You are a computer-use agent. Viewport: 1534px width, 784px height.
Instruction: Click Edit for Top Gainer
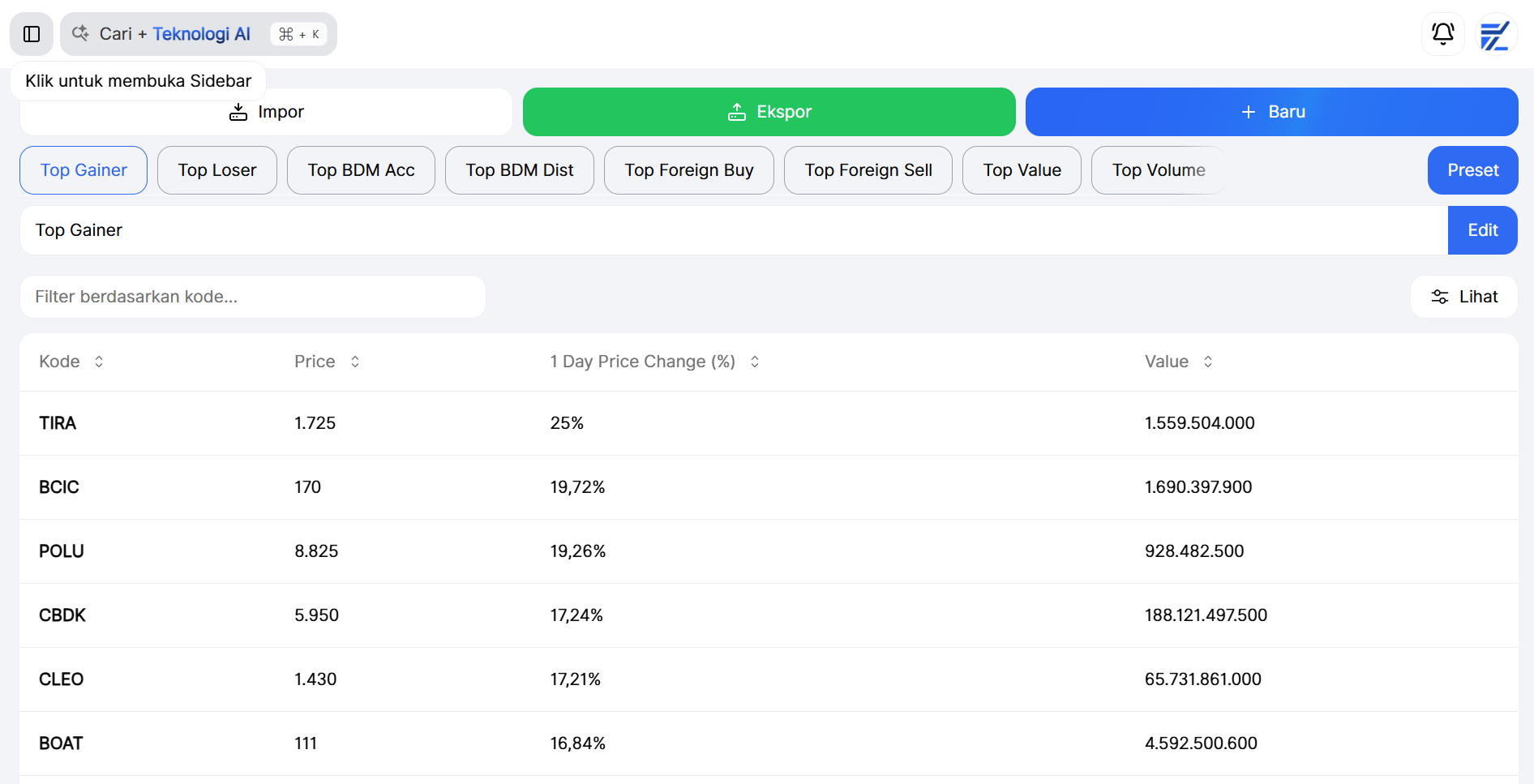(1482, 230)
